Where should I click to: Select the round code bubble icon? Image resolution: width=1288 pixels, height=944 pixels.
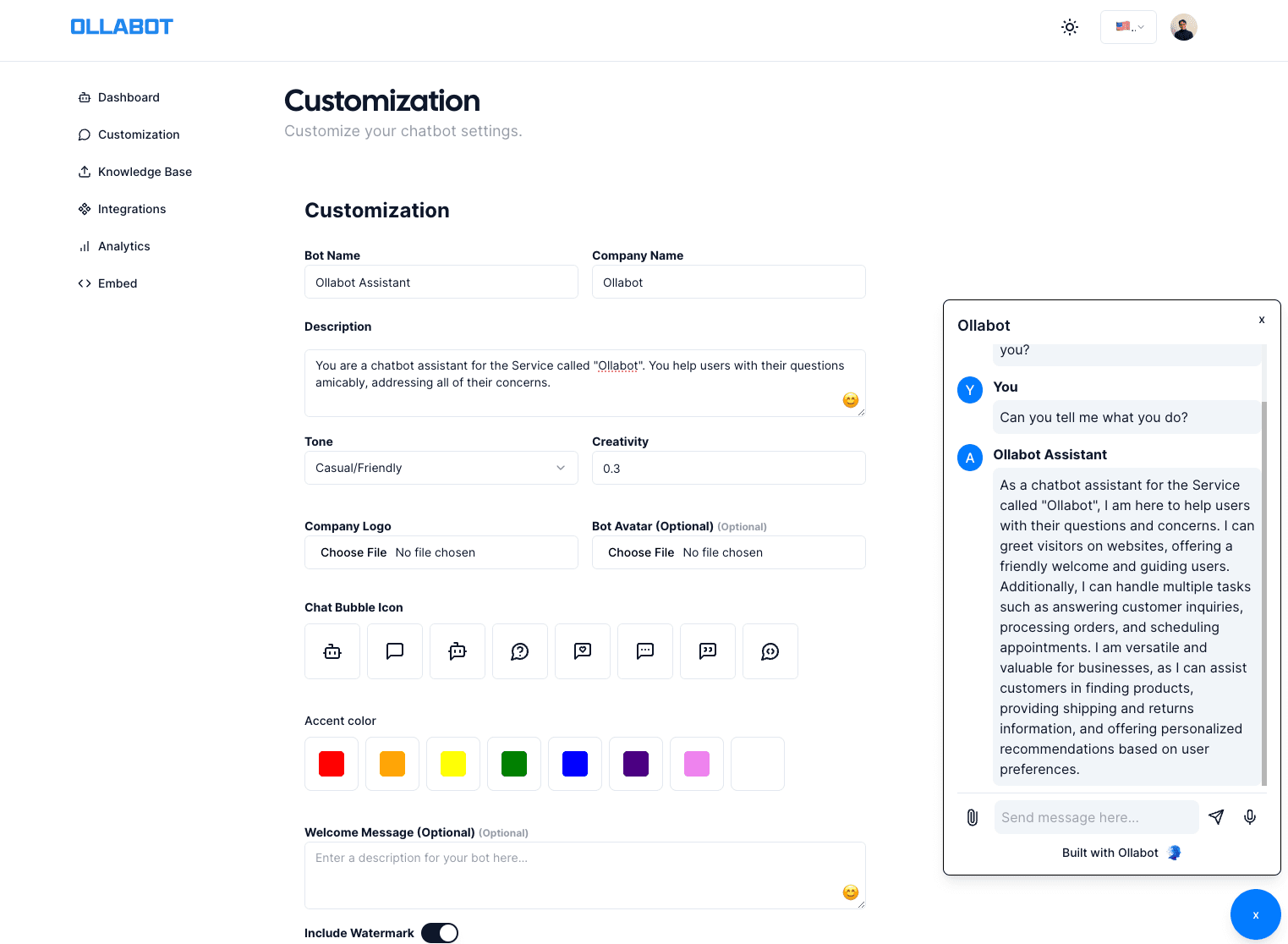click(770, 651)
